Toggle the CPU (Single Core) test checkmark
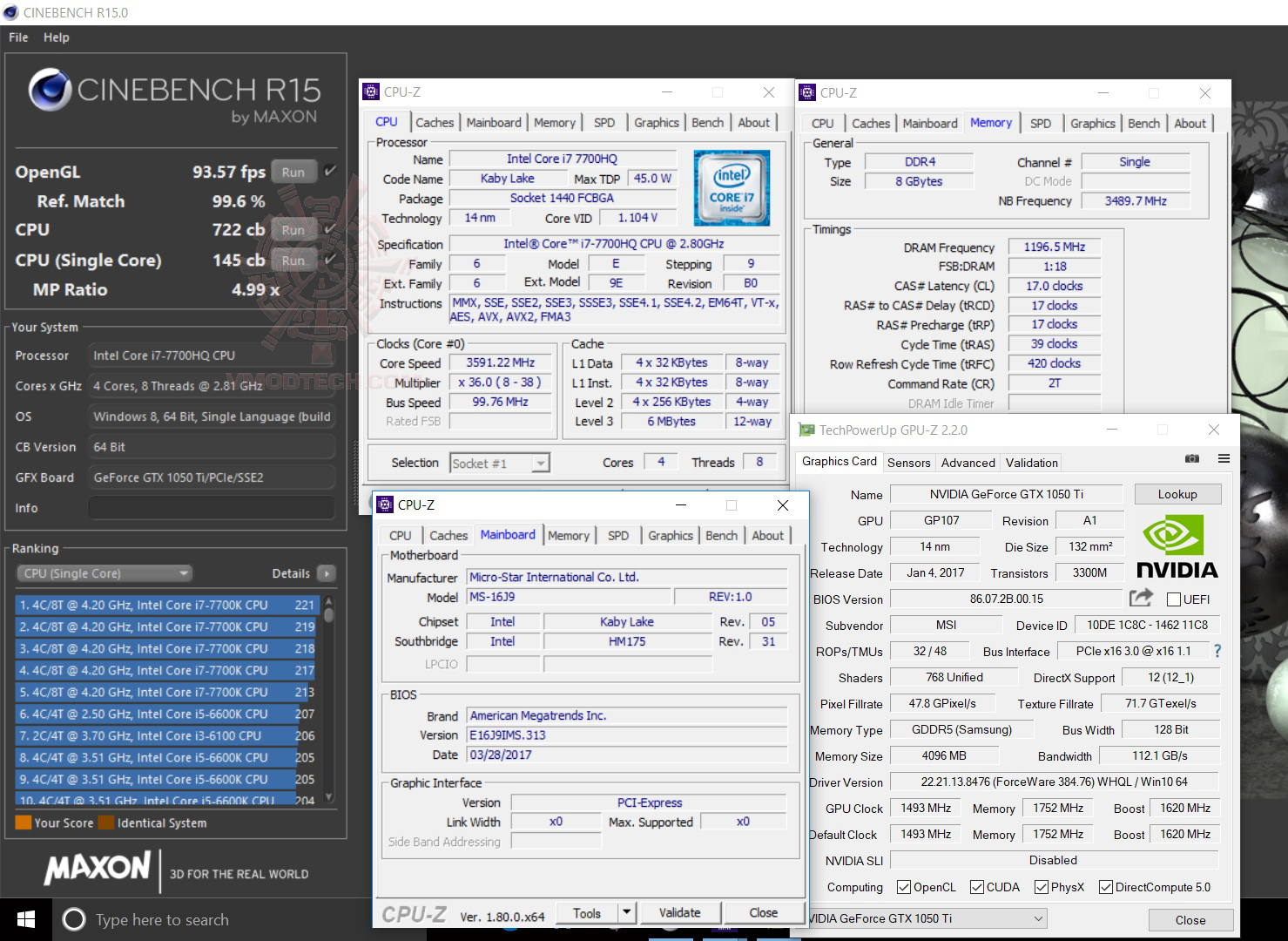This screenshot has height=941, width=1288. click(x=330, y=260)
